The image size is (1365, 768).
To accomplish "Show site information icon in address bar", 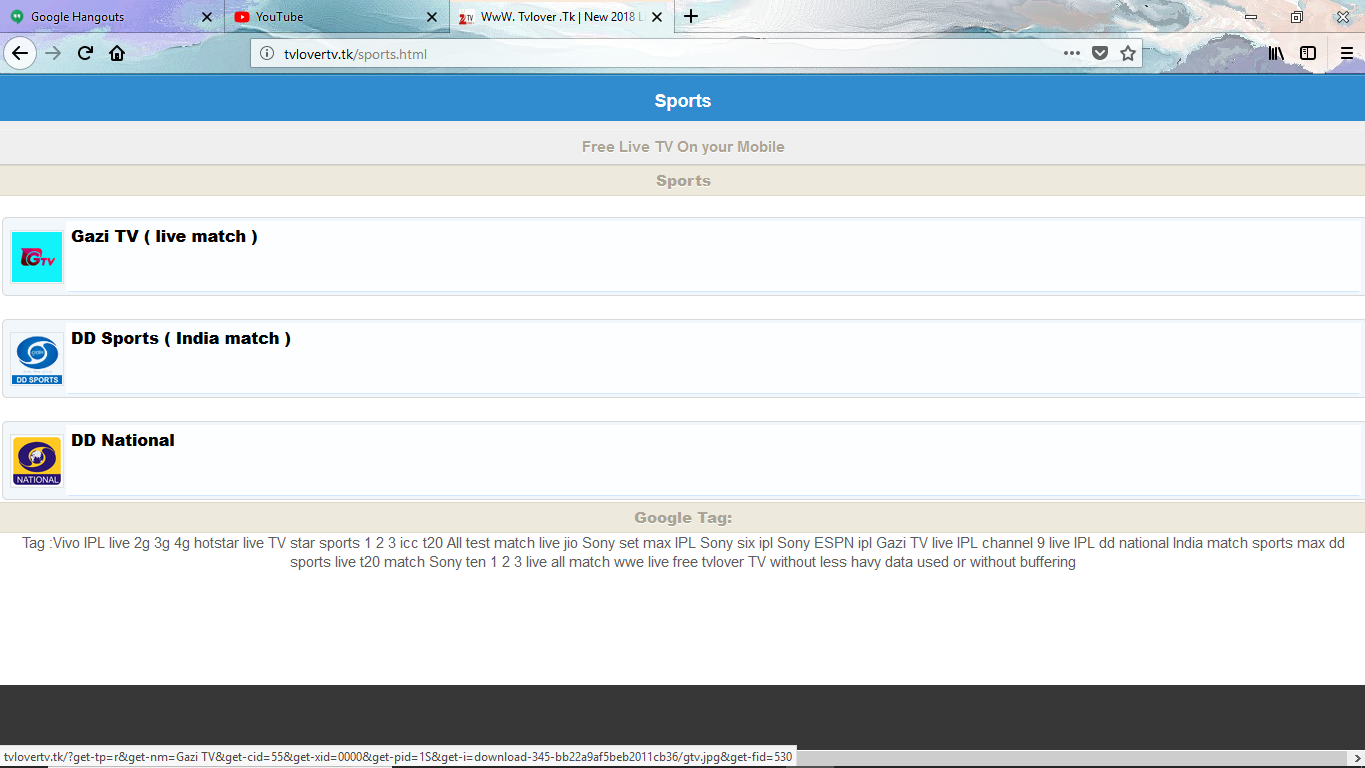I will click(267, 54).
